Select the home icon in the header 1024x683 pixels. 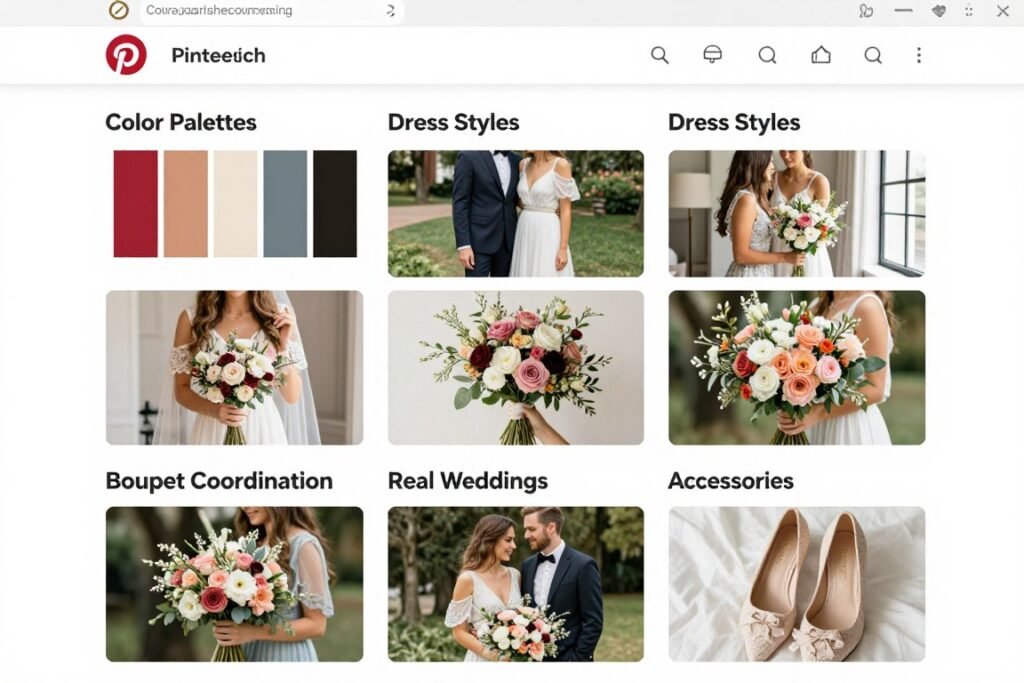pos(820,55)
